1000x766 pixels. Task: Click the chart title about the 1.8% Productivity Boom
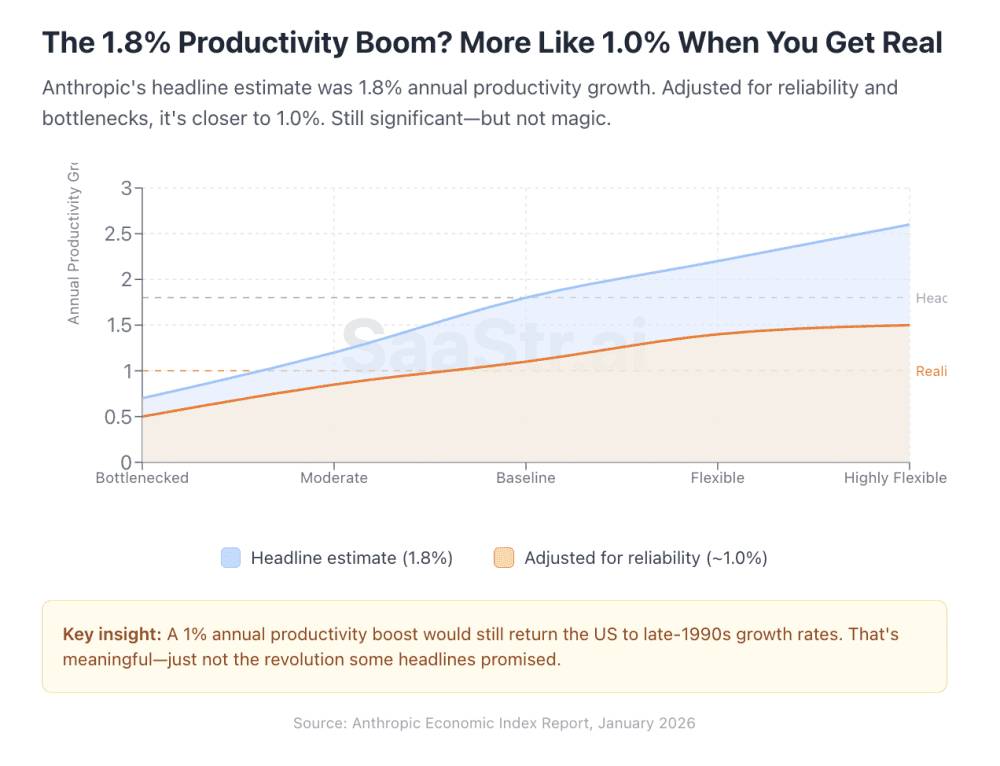tap(491, 42)
